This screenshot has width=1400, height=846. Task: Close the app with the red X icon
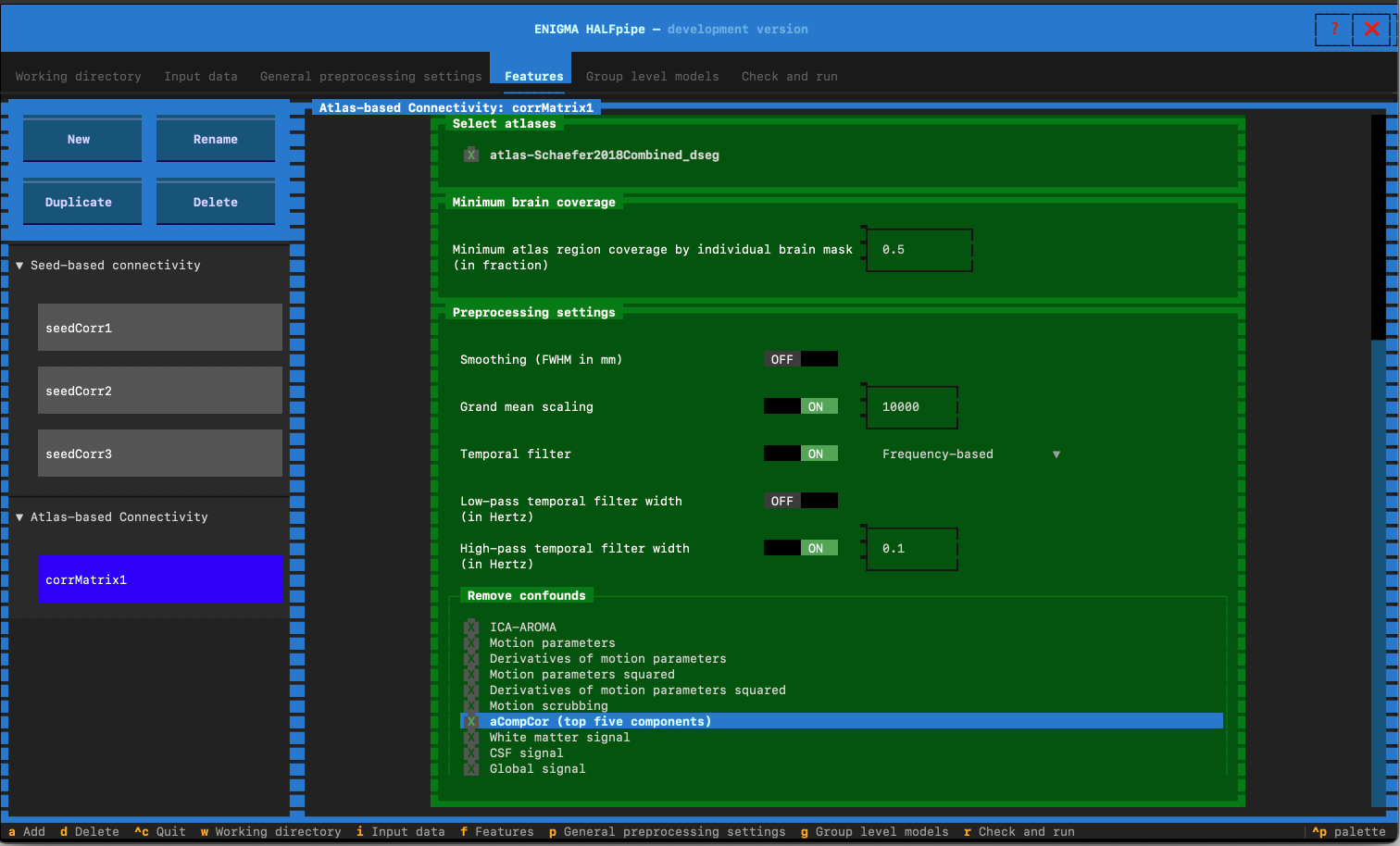[1371, 30]
